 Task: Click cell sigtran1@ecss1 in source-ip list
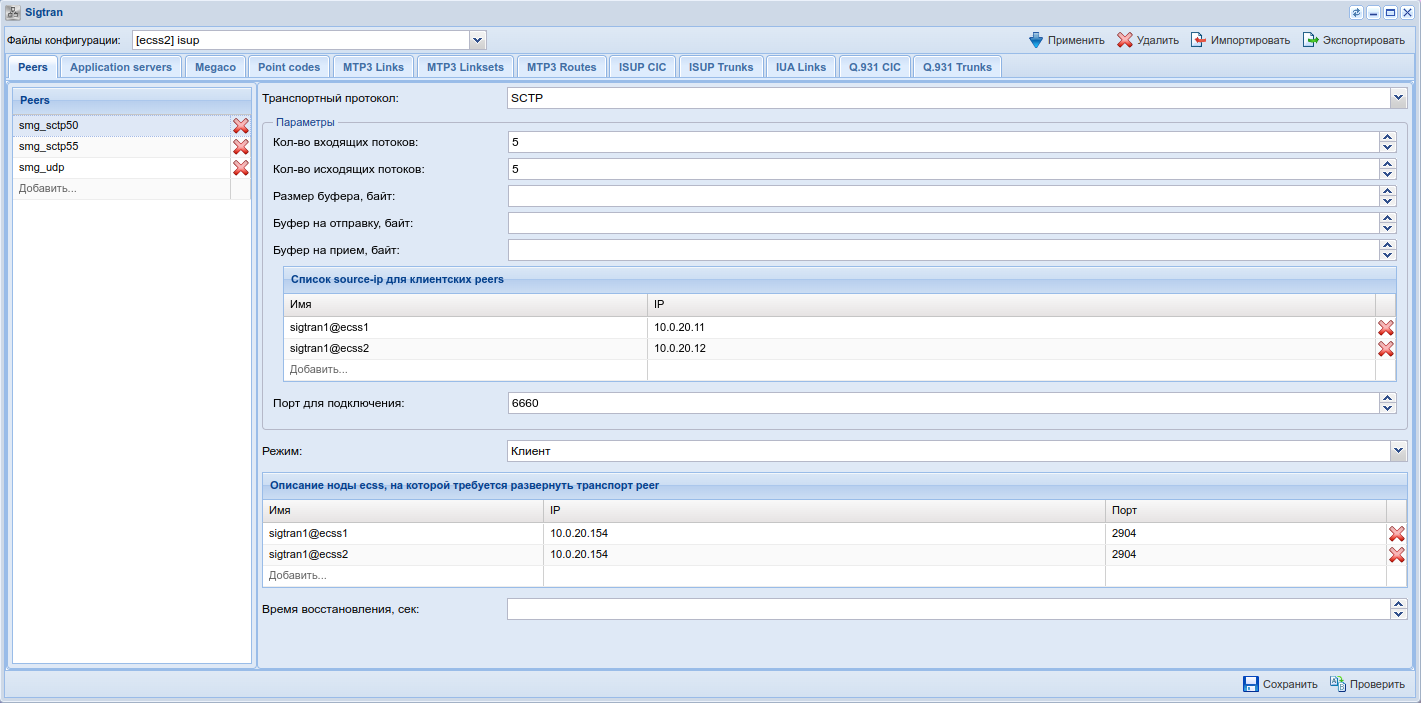coord(465,328)
